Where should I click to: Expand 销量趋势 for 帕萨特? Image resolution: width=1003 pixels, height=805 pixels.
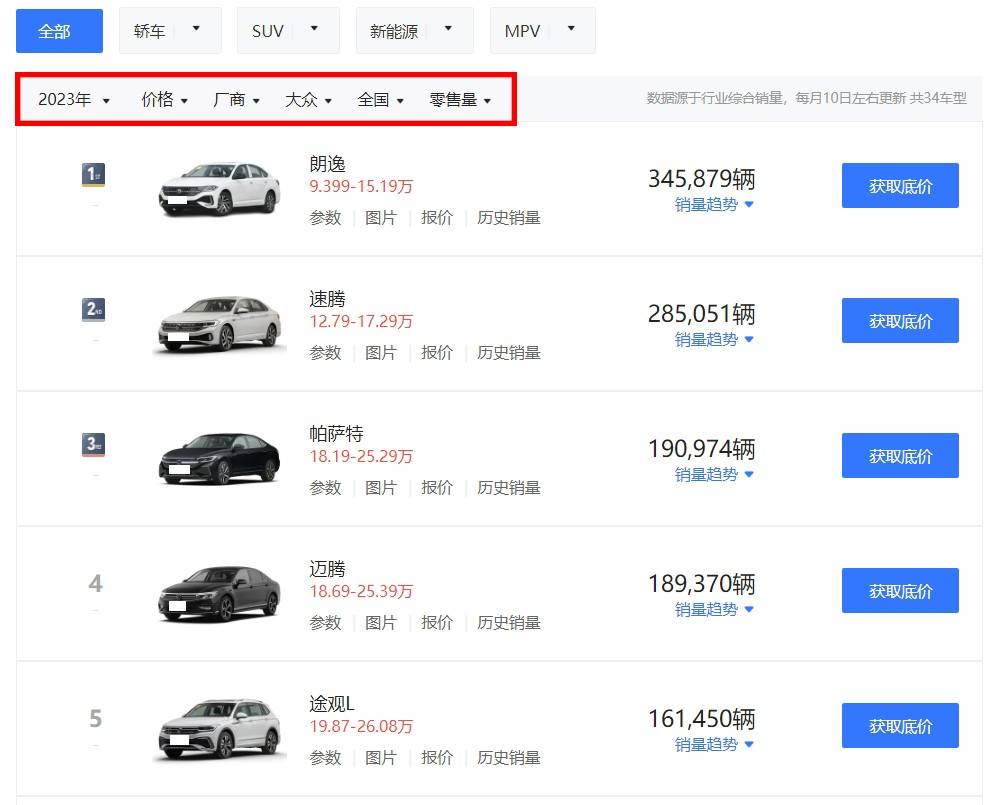coord(714,475)
